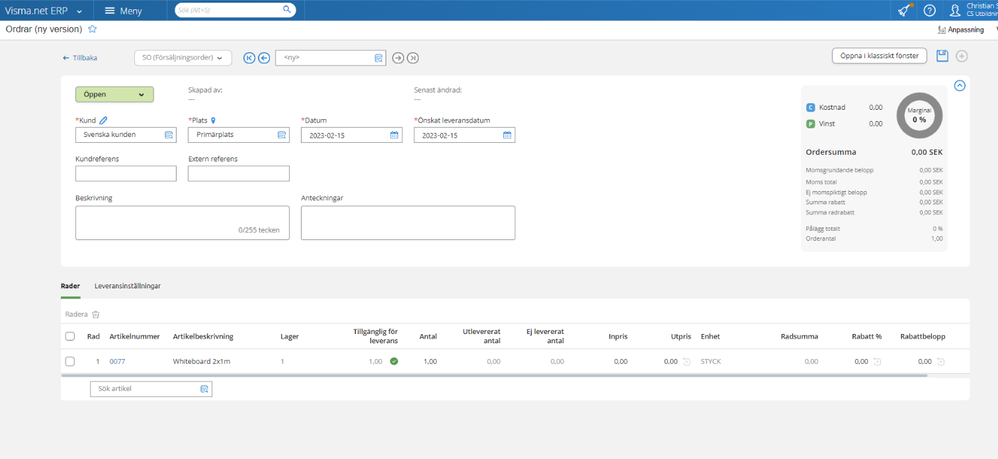Click into the Extern referens field
Screen dimensions: 998x459
click(239, 174)
